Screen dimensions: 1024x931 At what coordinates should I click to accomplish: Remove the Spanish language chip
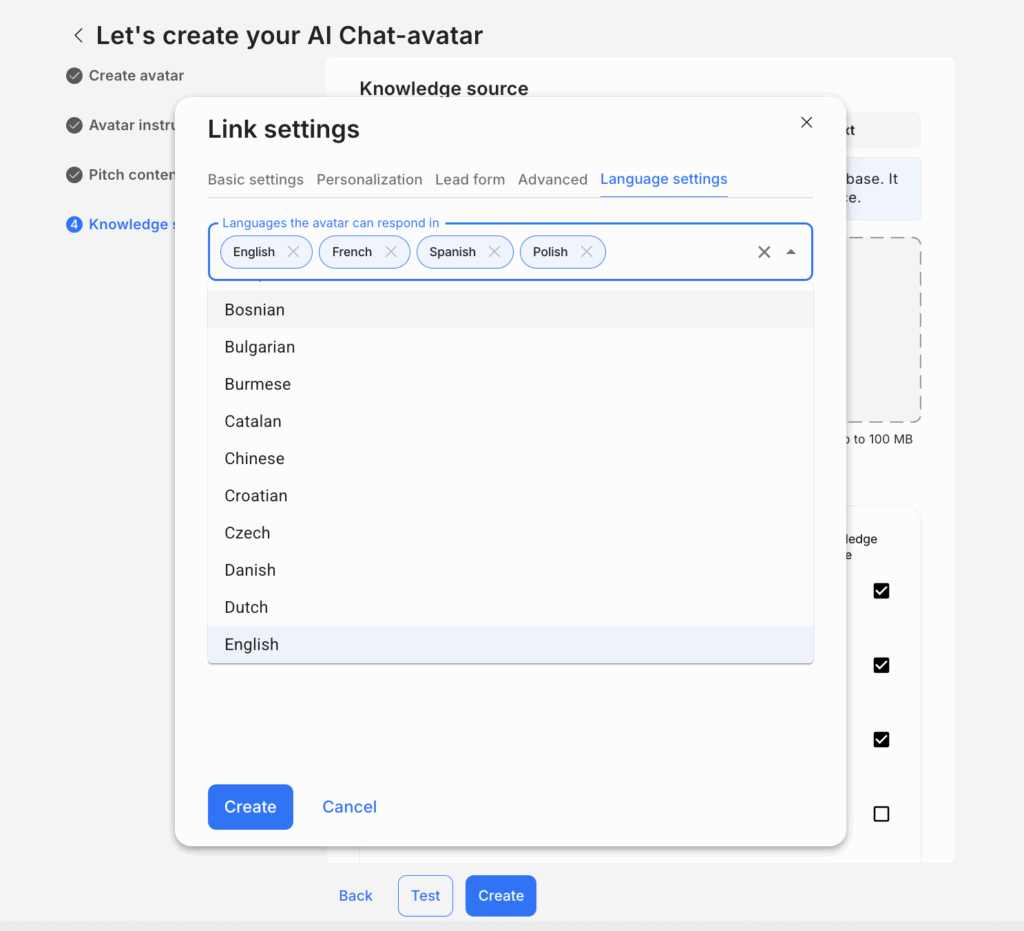tap(494, 252)
